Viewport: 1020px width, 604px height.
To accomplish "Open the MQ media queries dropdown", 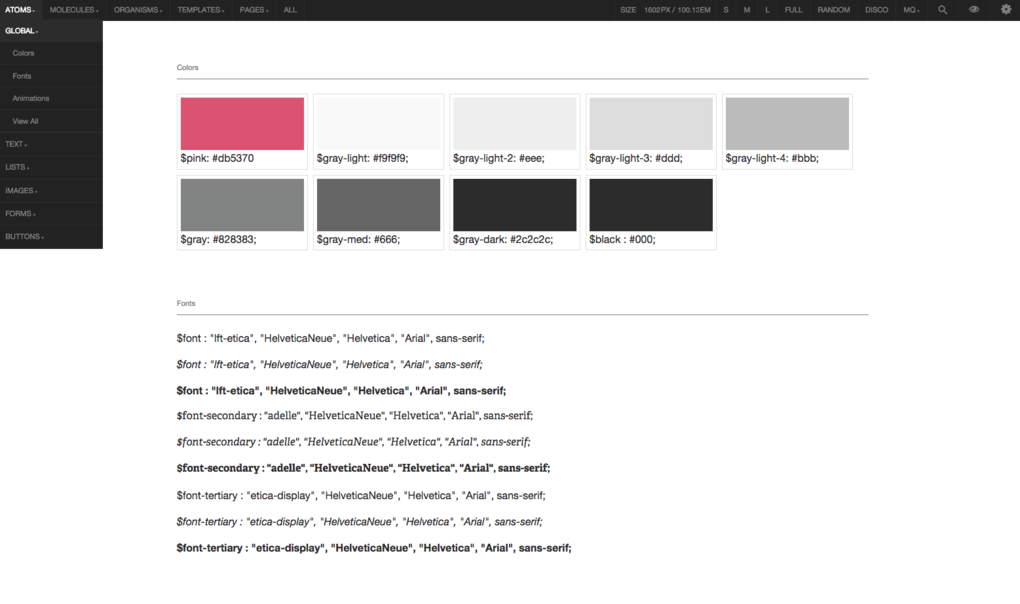I will 911,10.
